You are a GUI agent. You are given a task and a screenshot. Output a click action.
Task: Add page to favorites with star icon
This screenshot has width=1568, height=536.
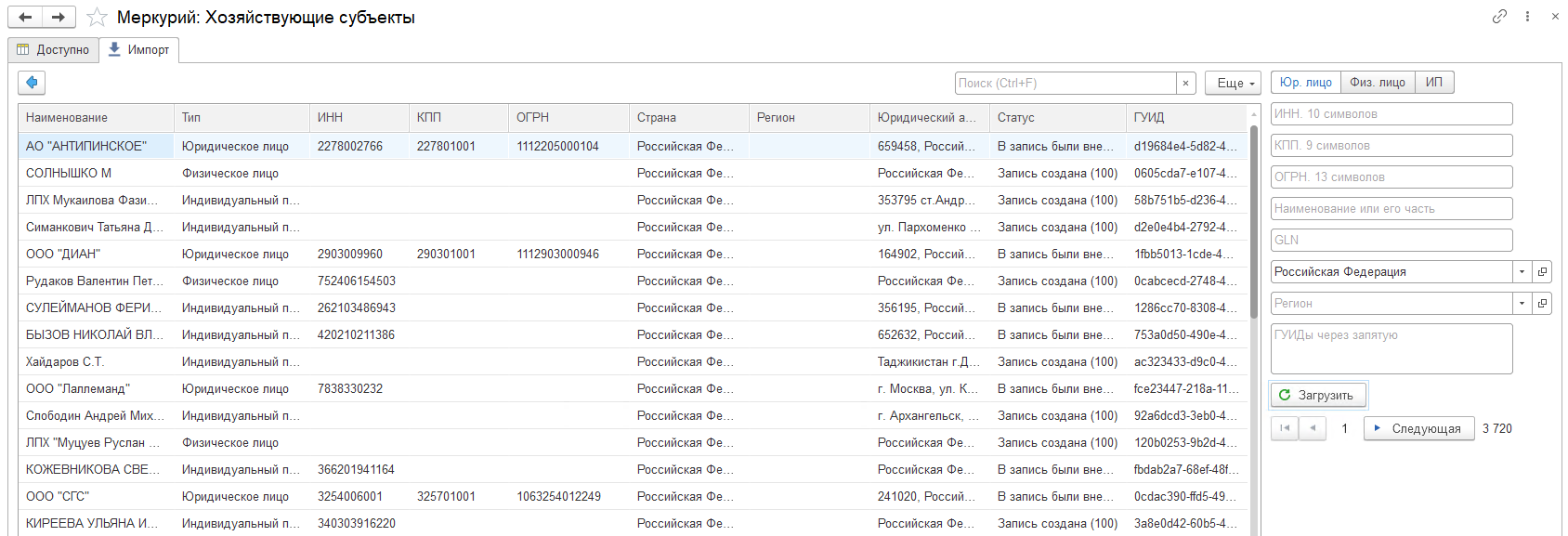pos(97,18)
